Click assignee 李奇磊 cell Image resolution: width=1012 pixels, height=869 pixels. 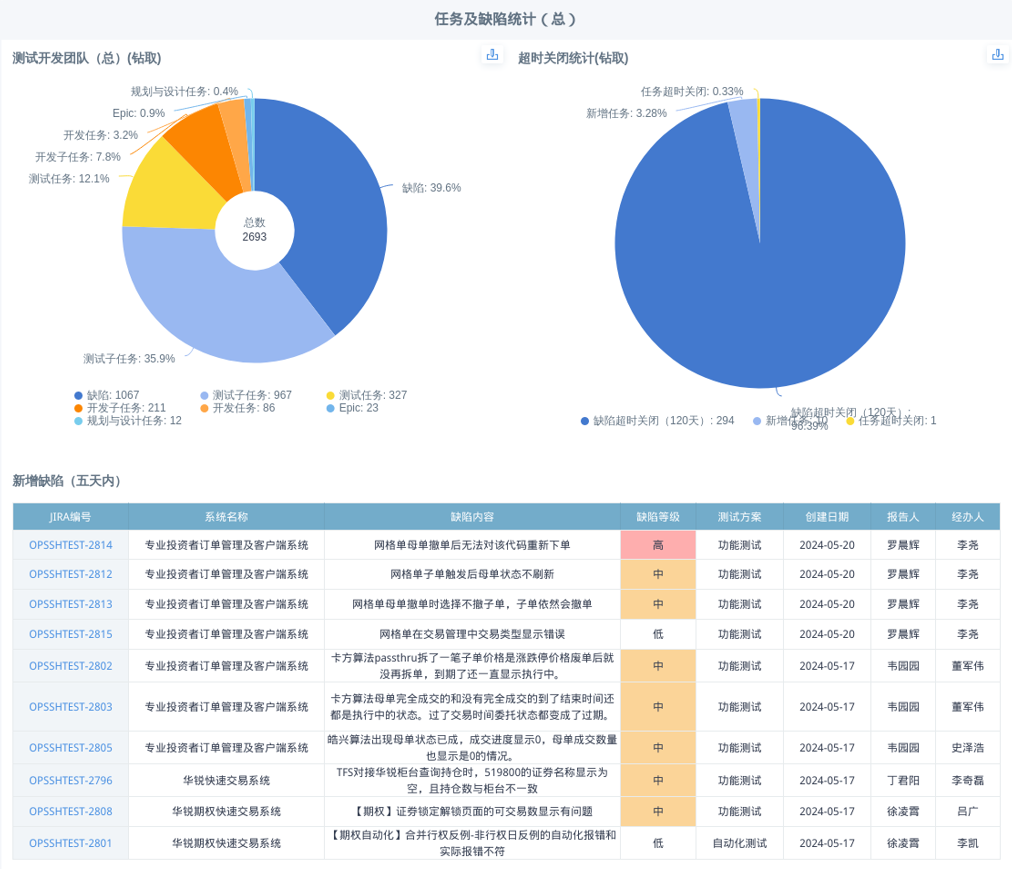[968, 781]
